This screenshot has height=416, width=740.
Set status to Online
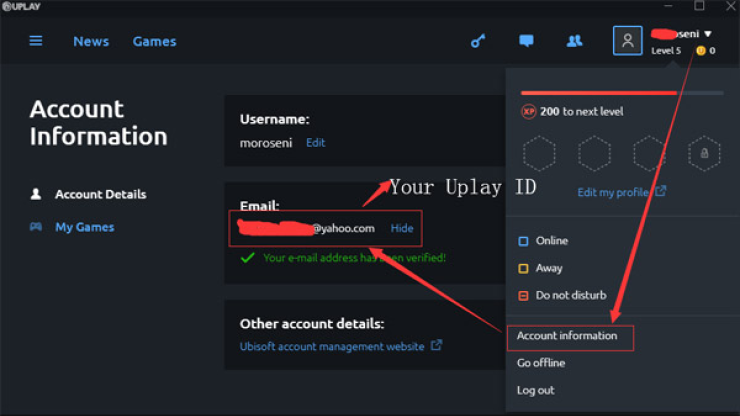[543, 241]
